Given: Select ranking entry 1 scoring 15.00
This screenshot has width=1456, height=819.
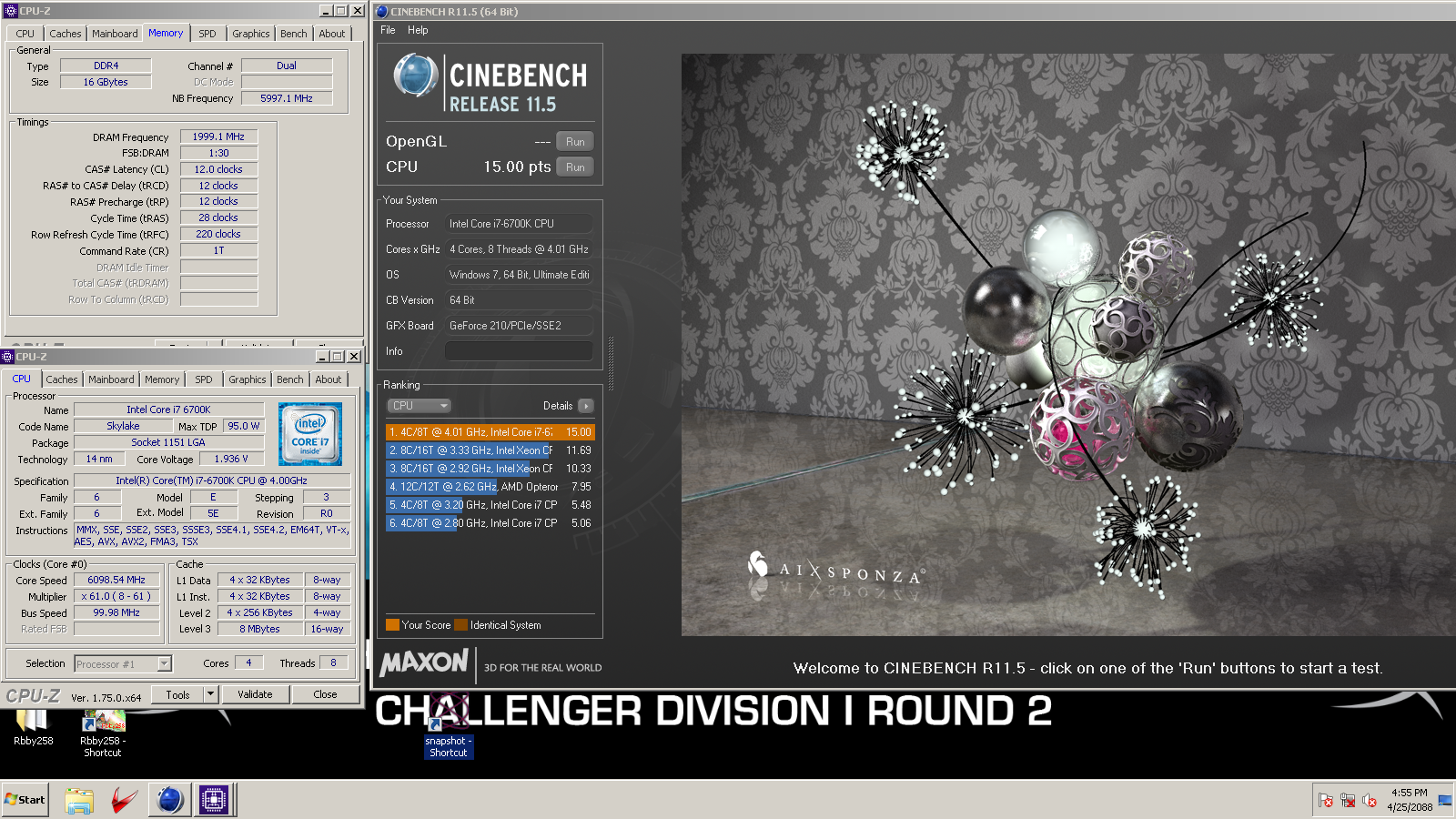Looking at the screenshot, I should (490, 432).
